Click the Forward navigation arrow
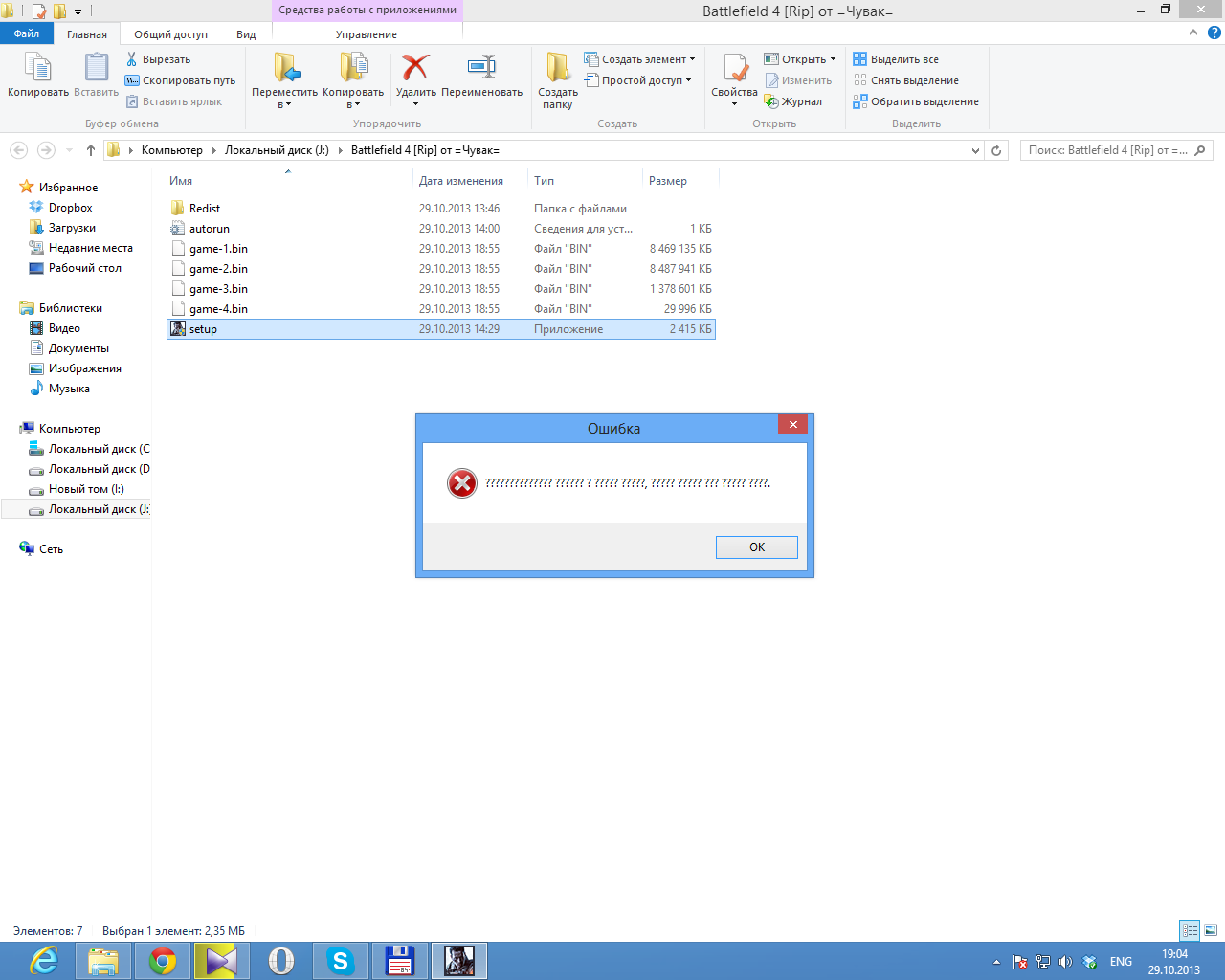 tap(46, 150)
